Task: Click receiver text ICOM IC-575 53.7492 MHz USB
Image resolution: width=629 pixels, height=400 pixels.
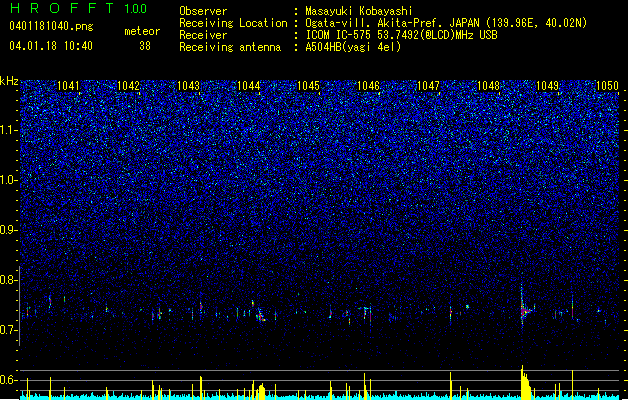Action: [402, 35]
